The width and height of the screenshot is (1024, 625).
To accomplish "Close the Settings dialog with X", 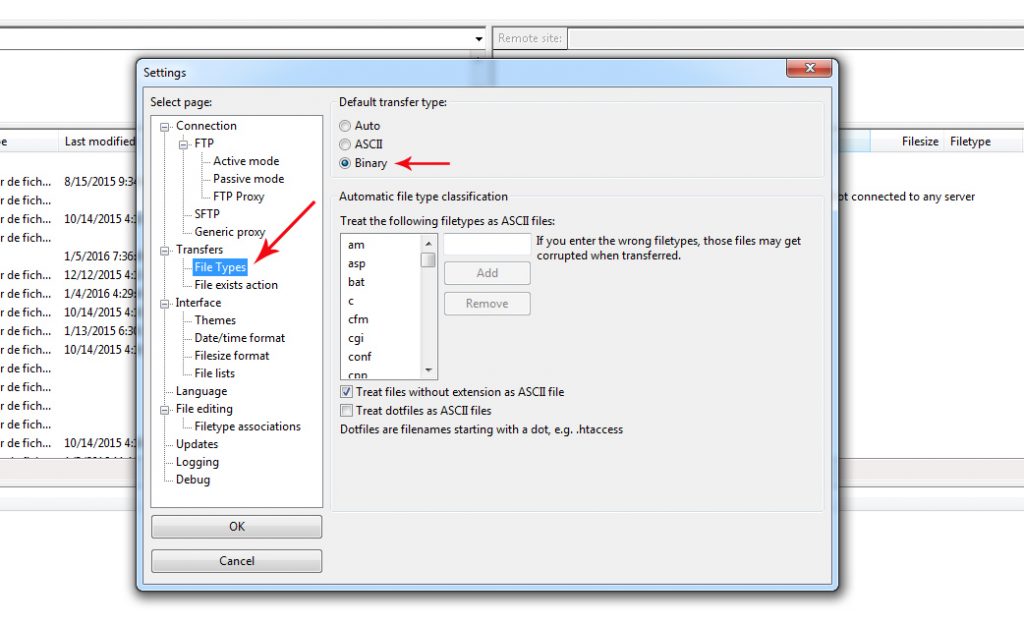I will point(809,67).
